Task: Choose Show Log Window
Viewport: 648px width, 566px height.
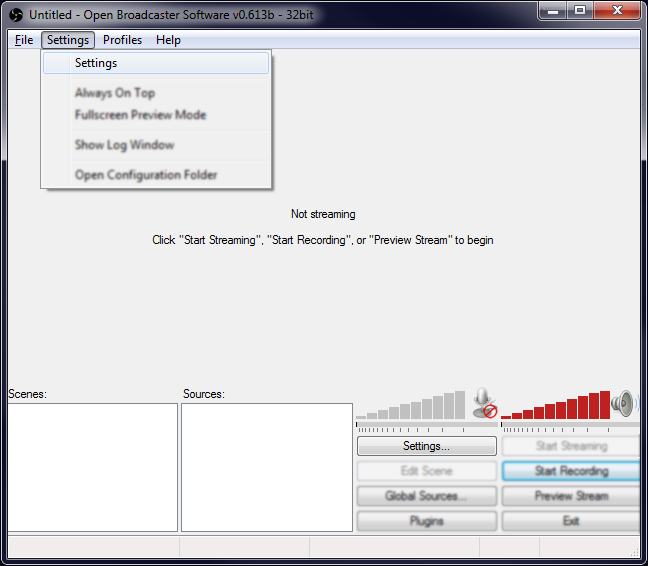Action: (156, 145)
